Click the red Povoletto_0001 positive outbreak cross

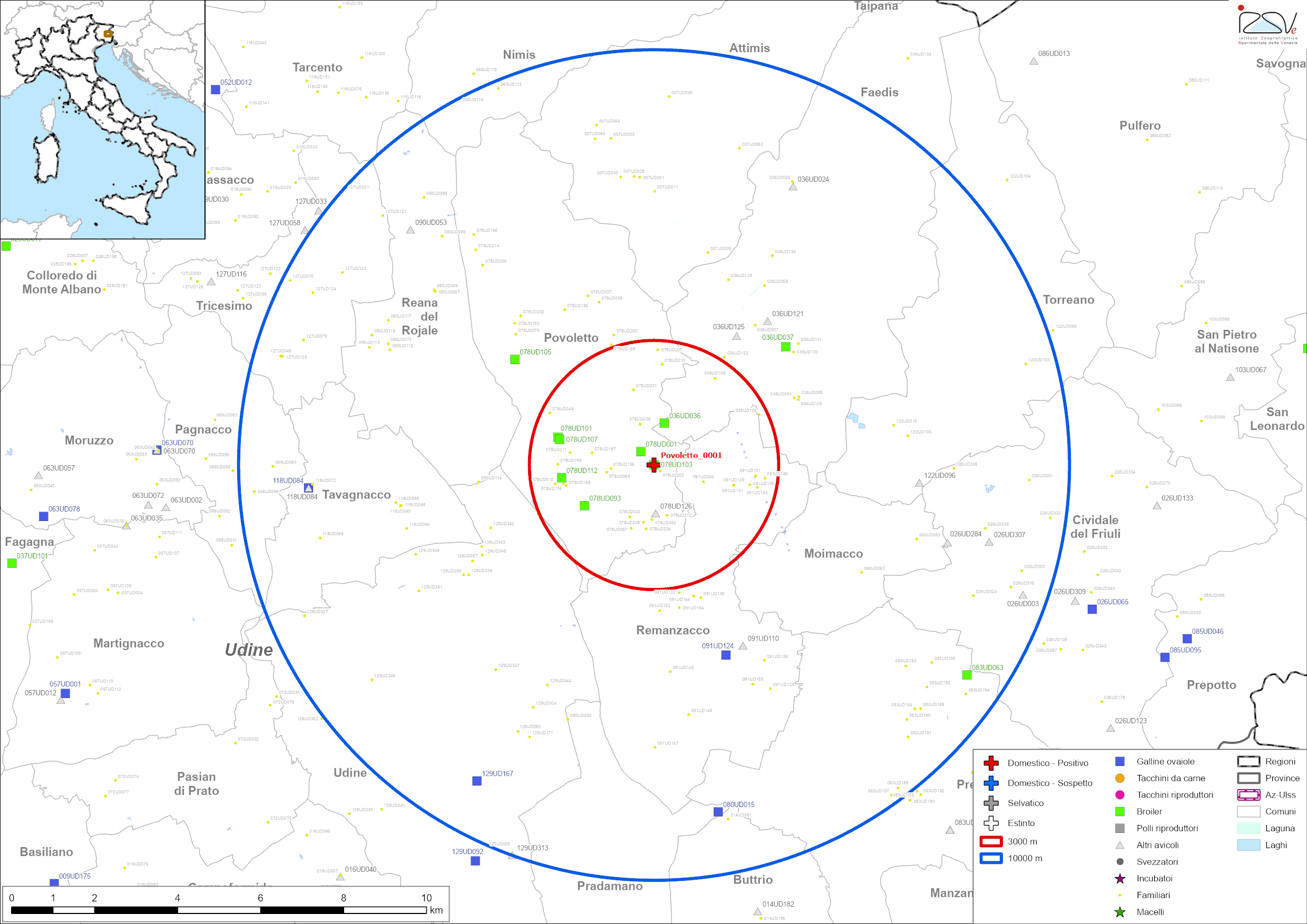653,465
